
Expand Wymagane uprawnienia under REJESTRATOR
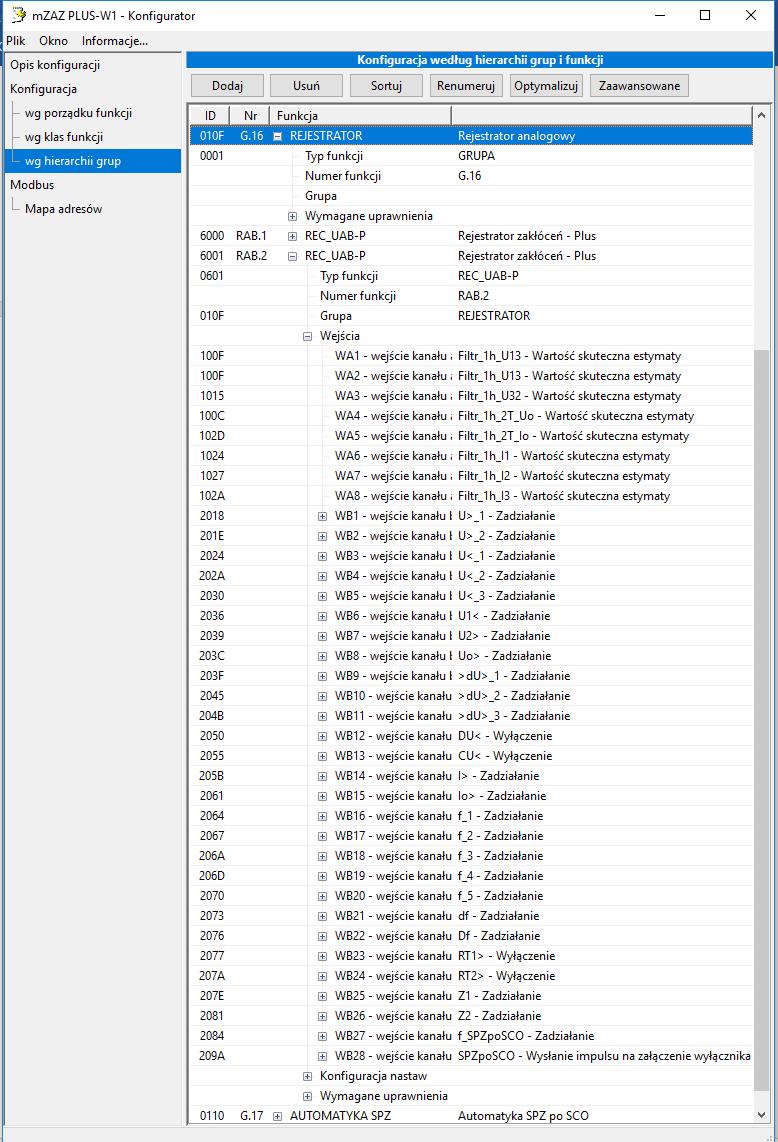pyautogui.click(x=292, y=216)
